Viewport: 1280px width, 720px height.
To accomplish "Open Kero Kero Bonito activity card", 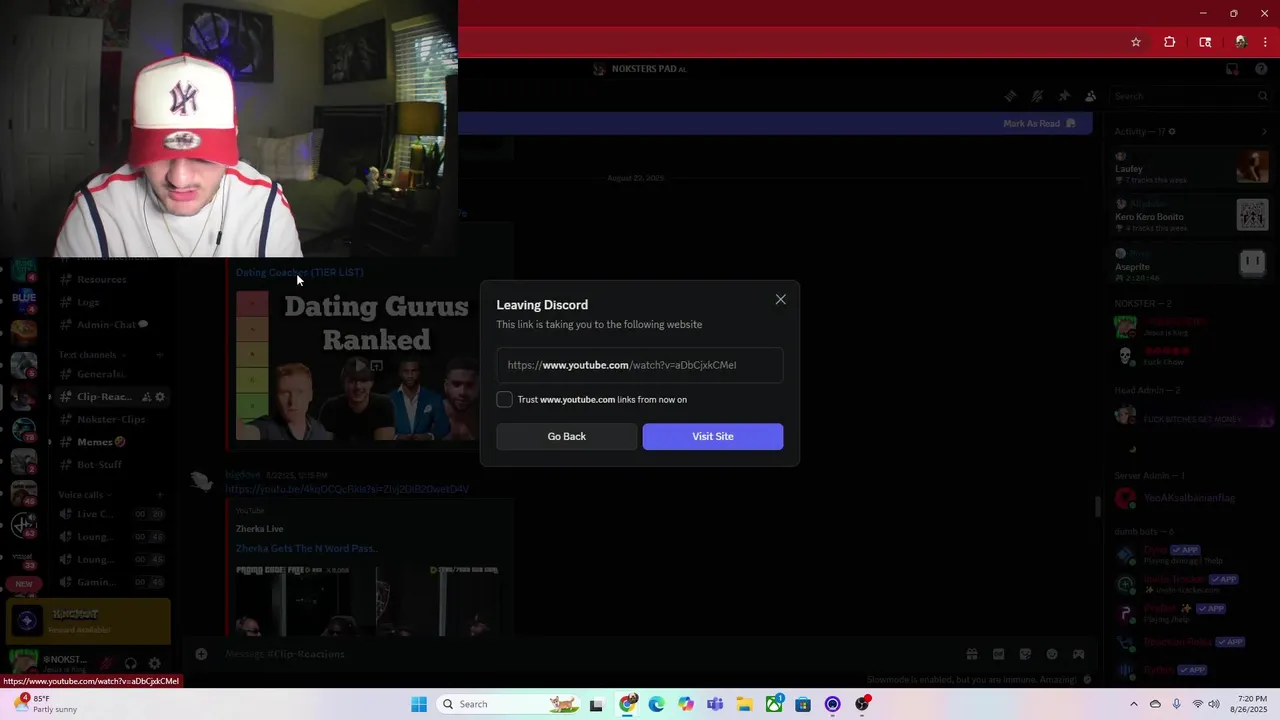I will pos(1192,215).
